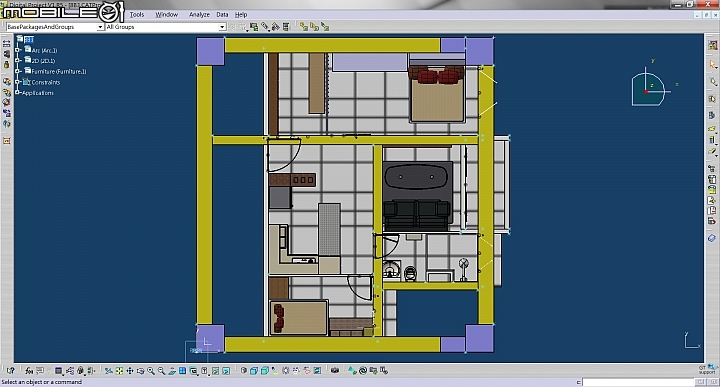Click the capture camera icon
The height and width of the screenshot is (387, 720).
click(335, 370)
